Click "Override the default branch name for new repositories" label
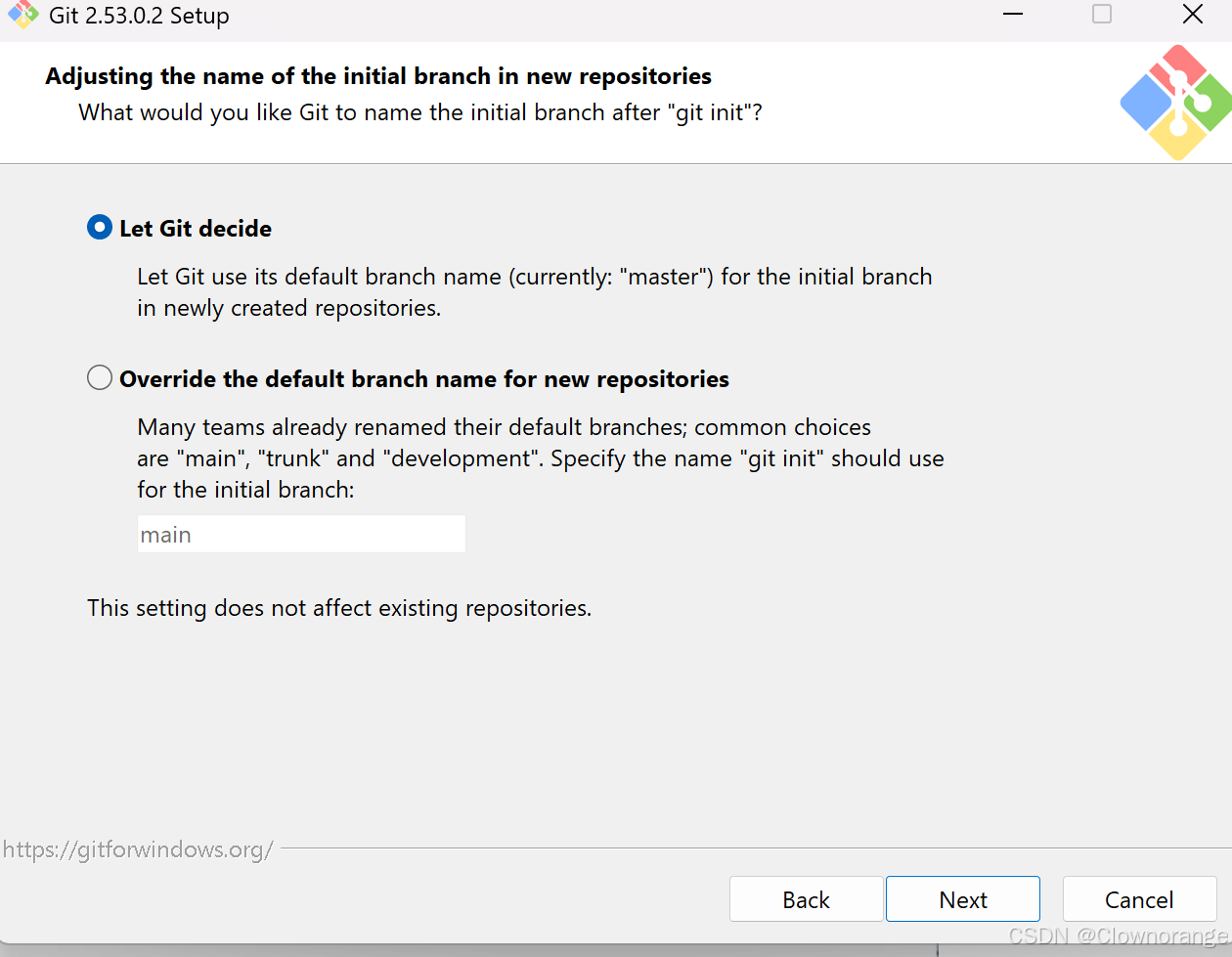The image size is (1232, 957). (x=424, y=379)
